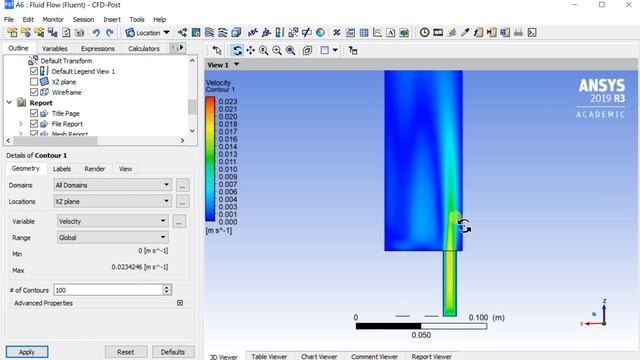
Task: Click the Chart insert icon
Action: point(377,33)
